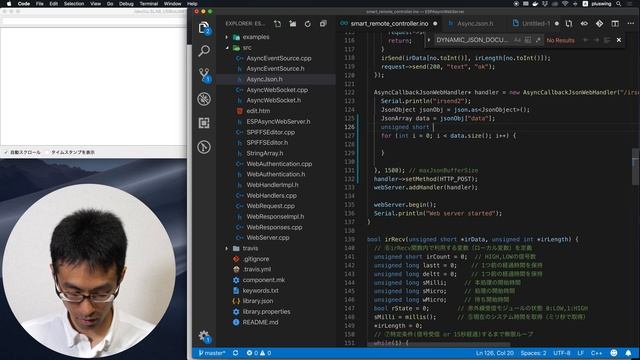Open the Debug menu
The image size is (640, 360).
126,4
